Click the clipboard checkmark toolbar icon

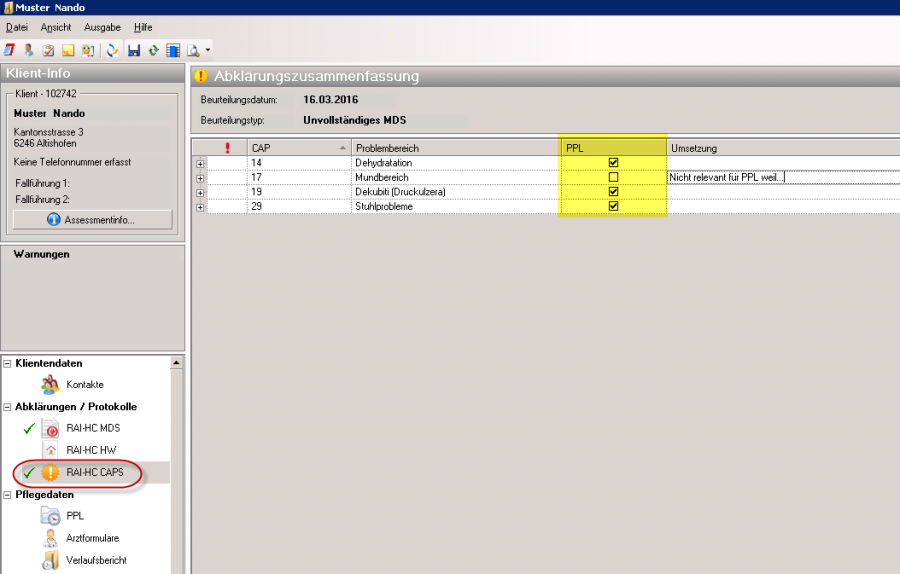(x=48, y=49)
